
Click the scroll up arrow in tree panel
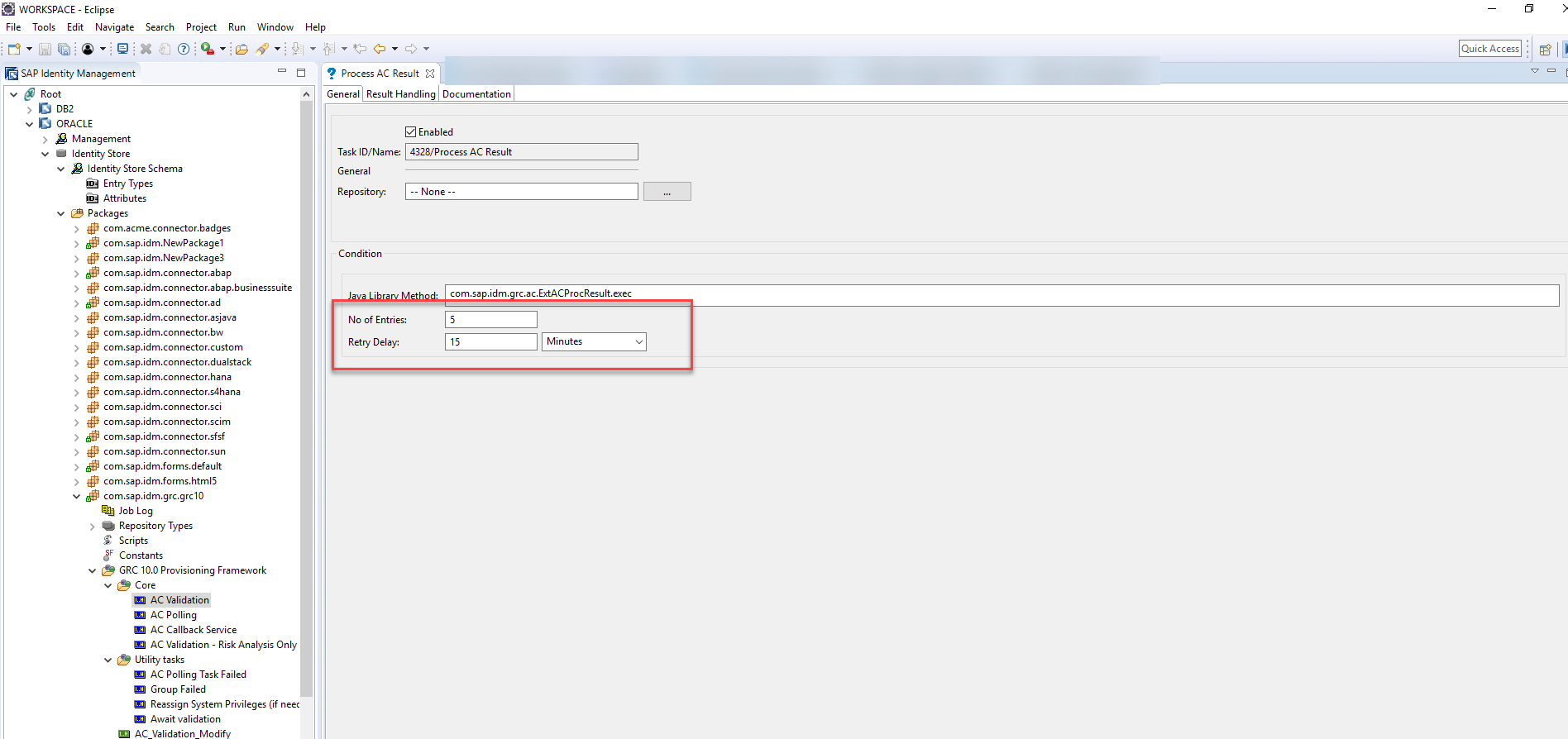[x=306, y=94]
